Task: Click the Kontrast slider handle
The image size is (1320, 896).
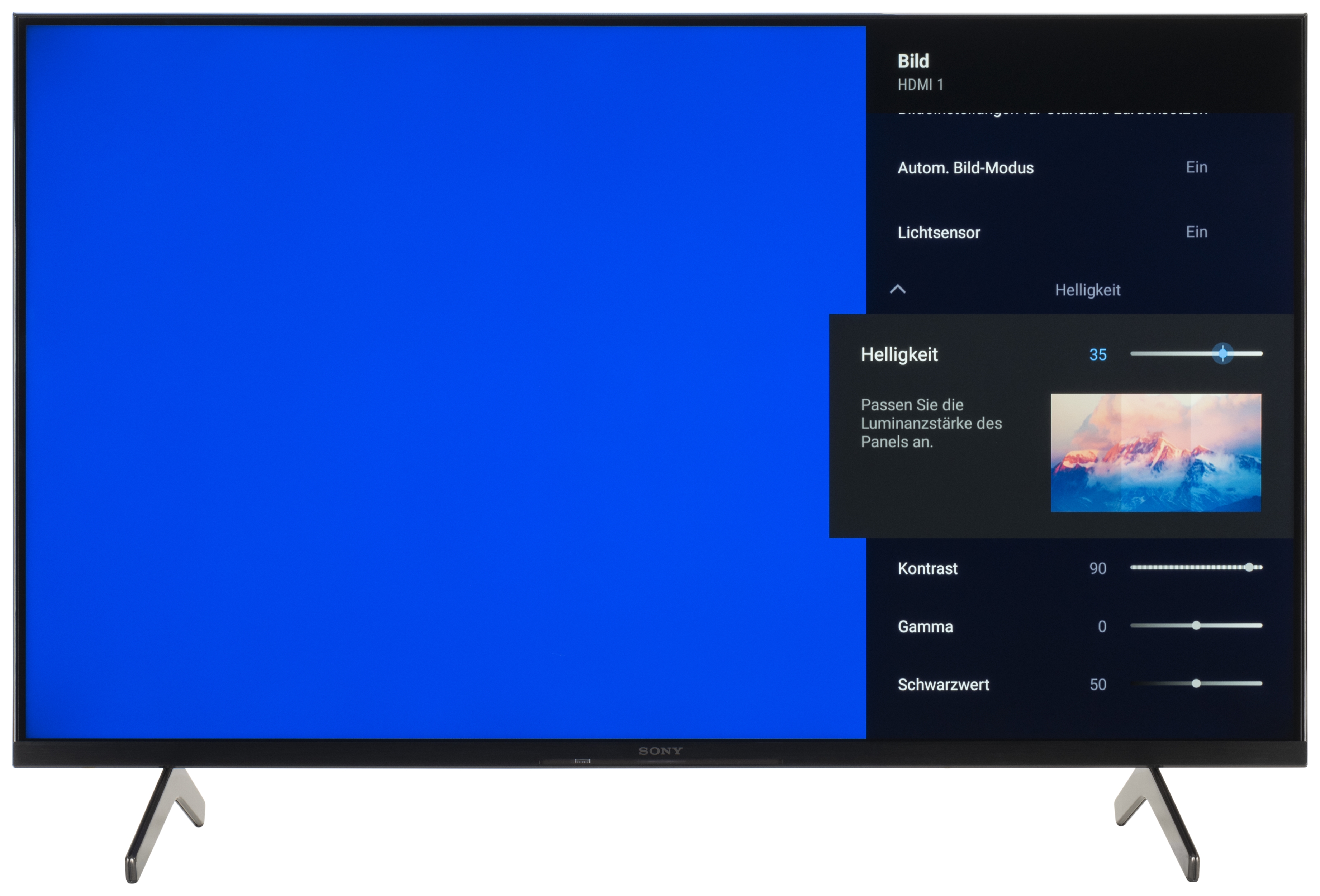Action: [1249, 567]
